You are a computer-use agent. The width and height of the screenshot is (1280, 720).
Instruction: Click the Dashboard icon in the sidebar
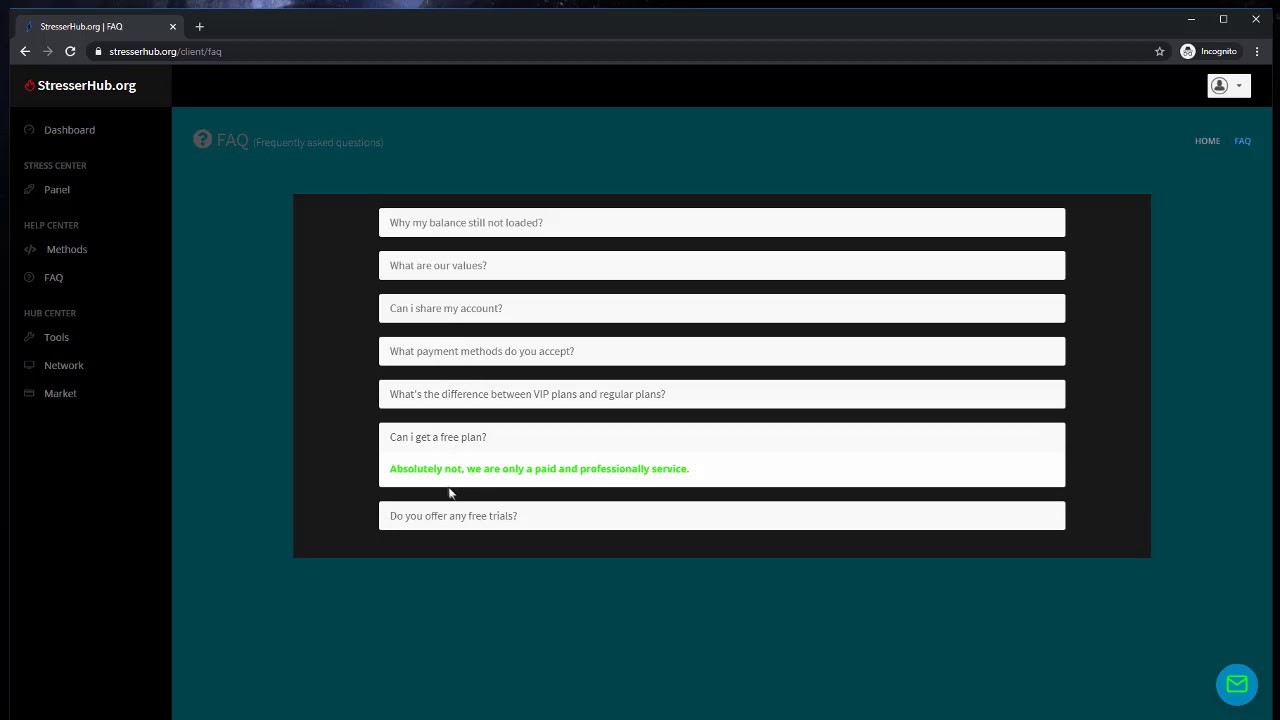[x=29, y=130]
